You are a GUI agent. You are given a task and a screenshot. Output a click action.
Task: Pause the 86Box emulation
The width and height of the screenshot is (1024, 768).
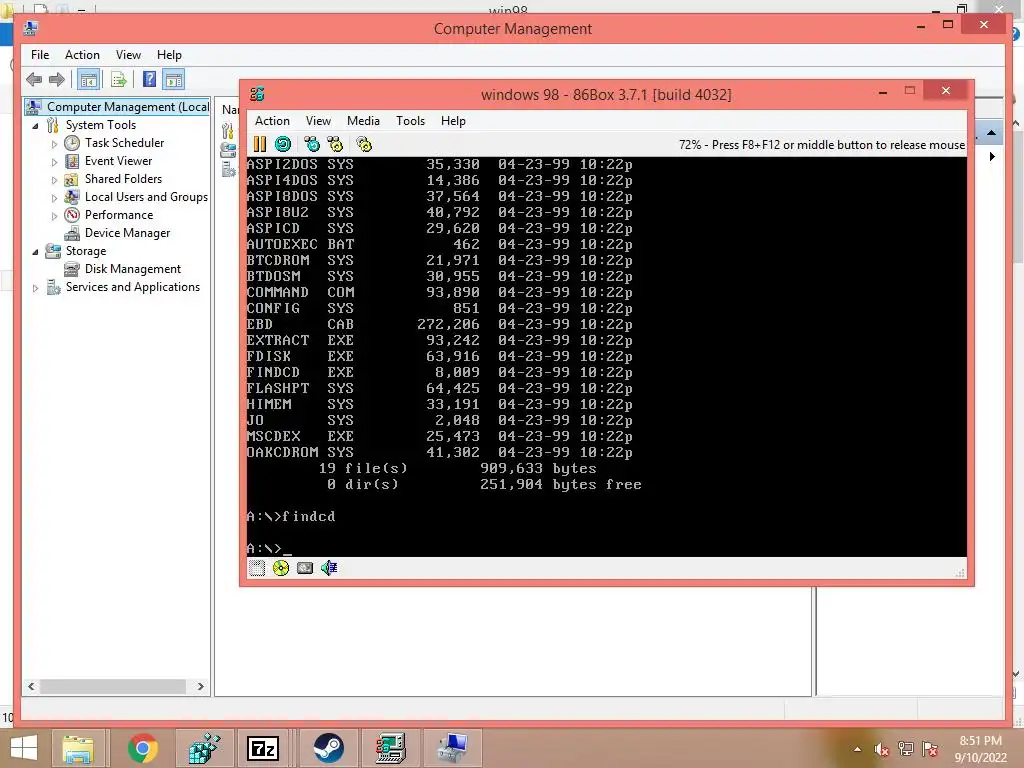pyautogui.click(x=260, y=144)
